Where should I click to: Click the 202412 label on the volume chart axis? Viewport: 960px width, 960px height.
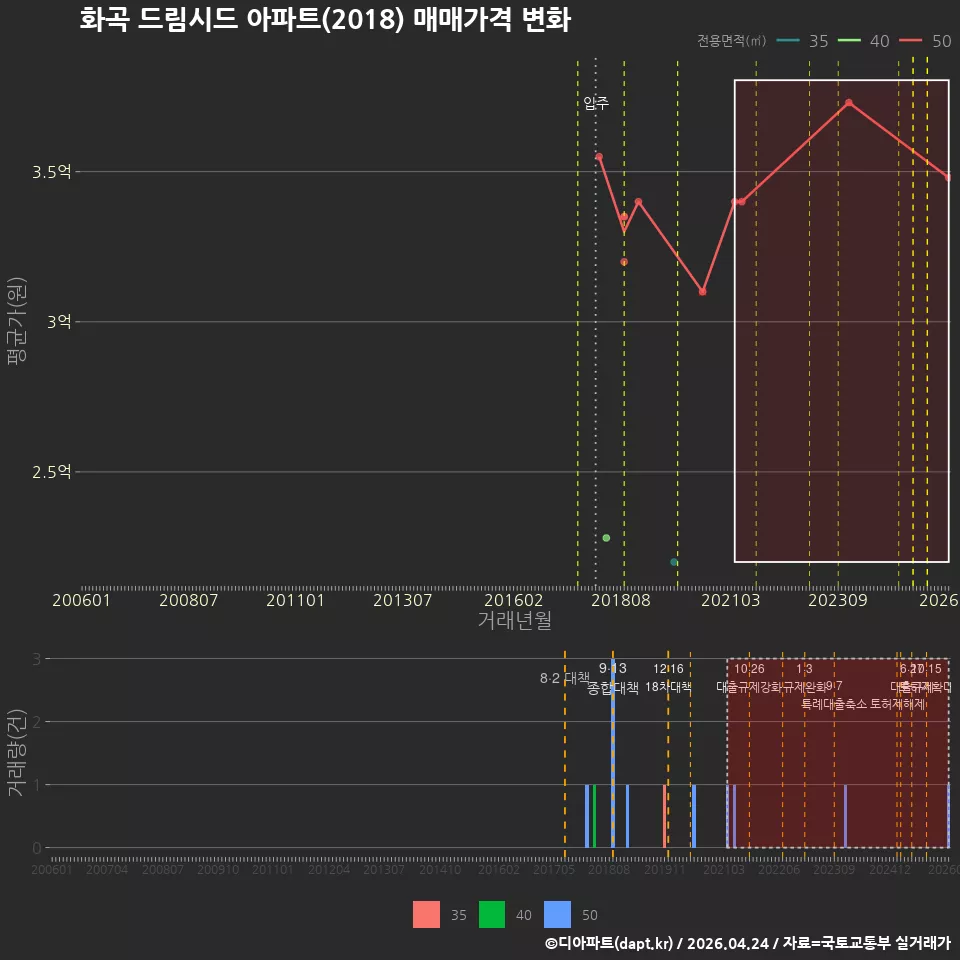[x=890, y=869]
